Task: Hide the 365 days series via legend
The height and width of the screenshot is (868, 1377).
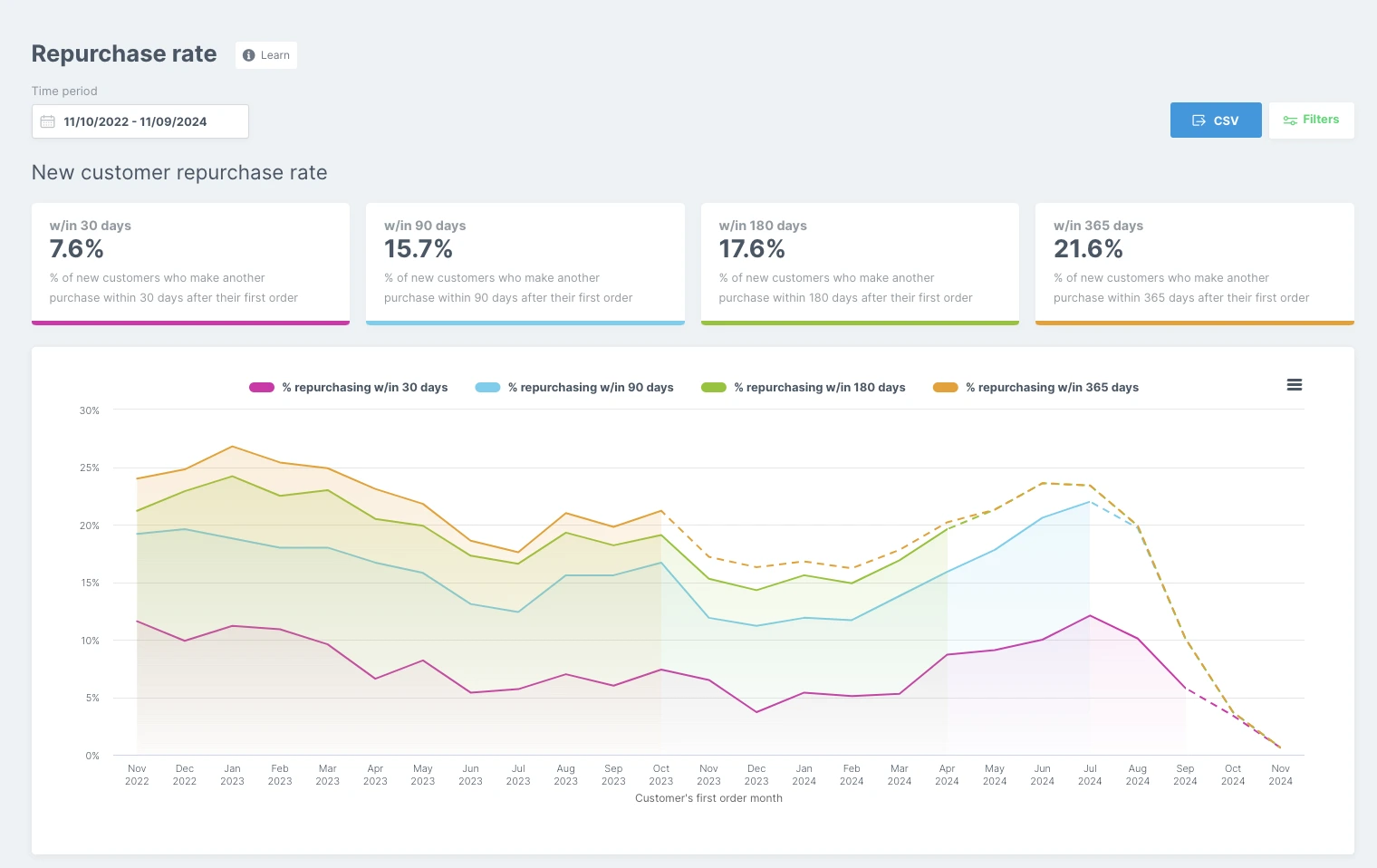Action: point(1035,387)
